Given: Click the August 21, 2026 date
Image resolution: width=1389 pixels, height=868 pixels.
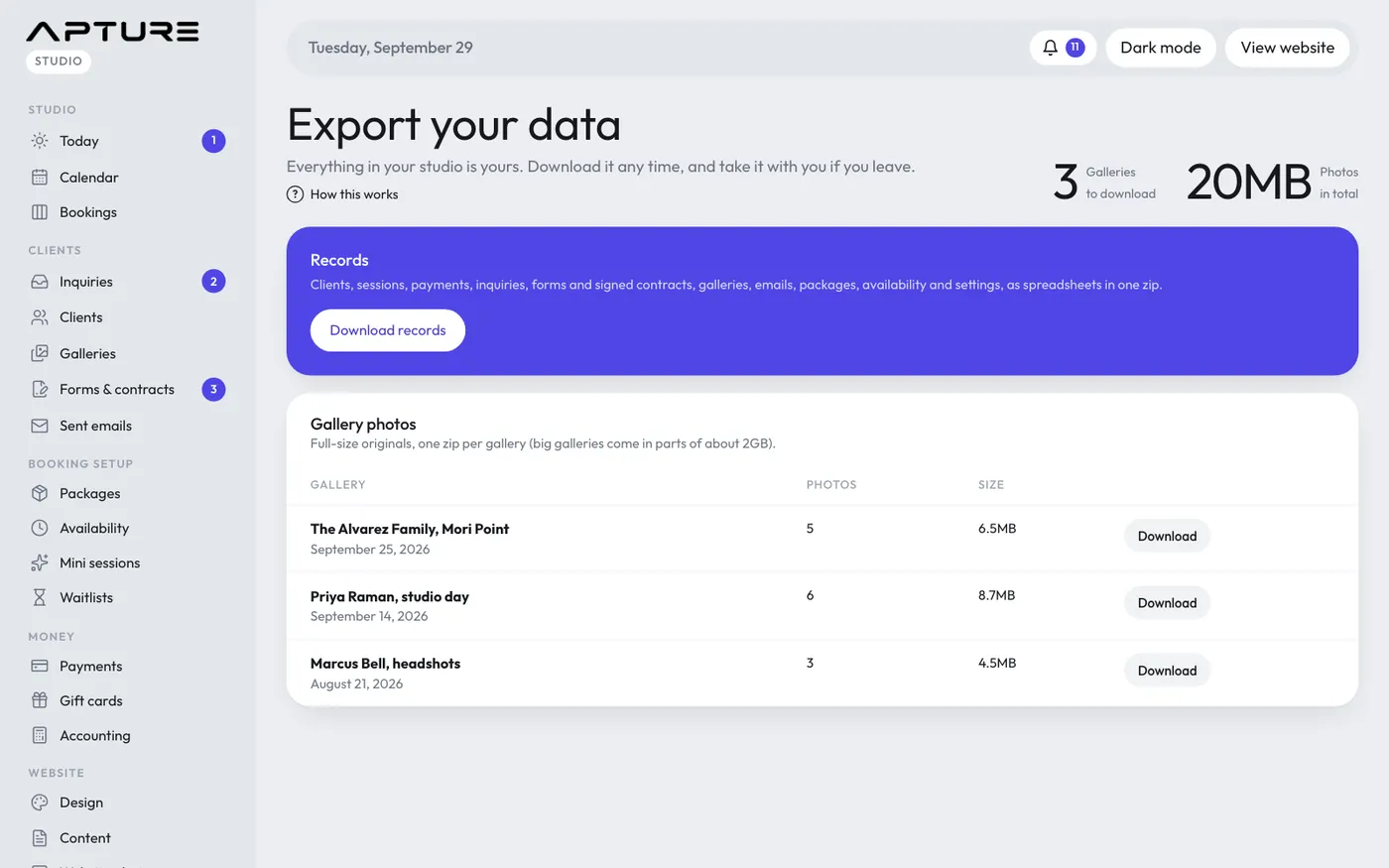Looking at the screenshot, I should coord(357,683).
